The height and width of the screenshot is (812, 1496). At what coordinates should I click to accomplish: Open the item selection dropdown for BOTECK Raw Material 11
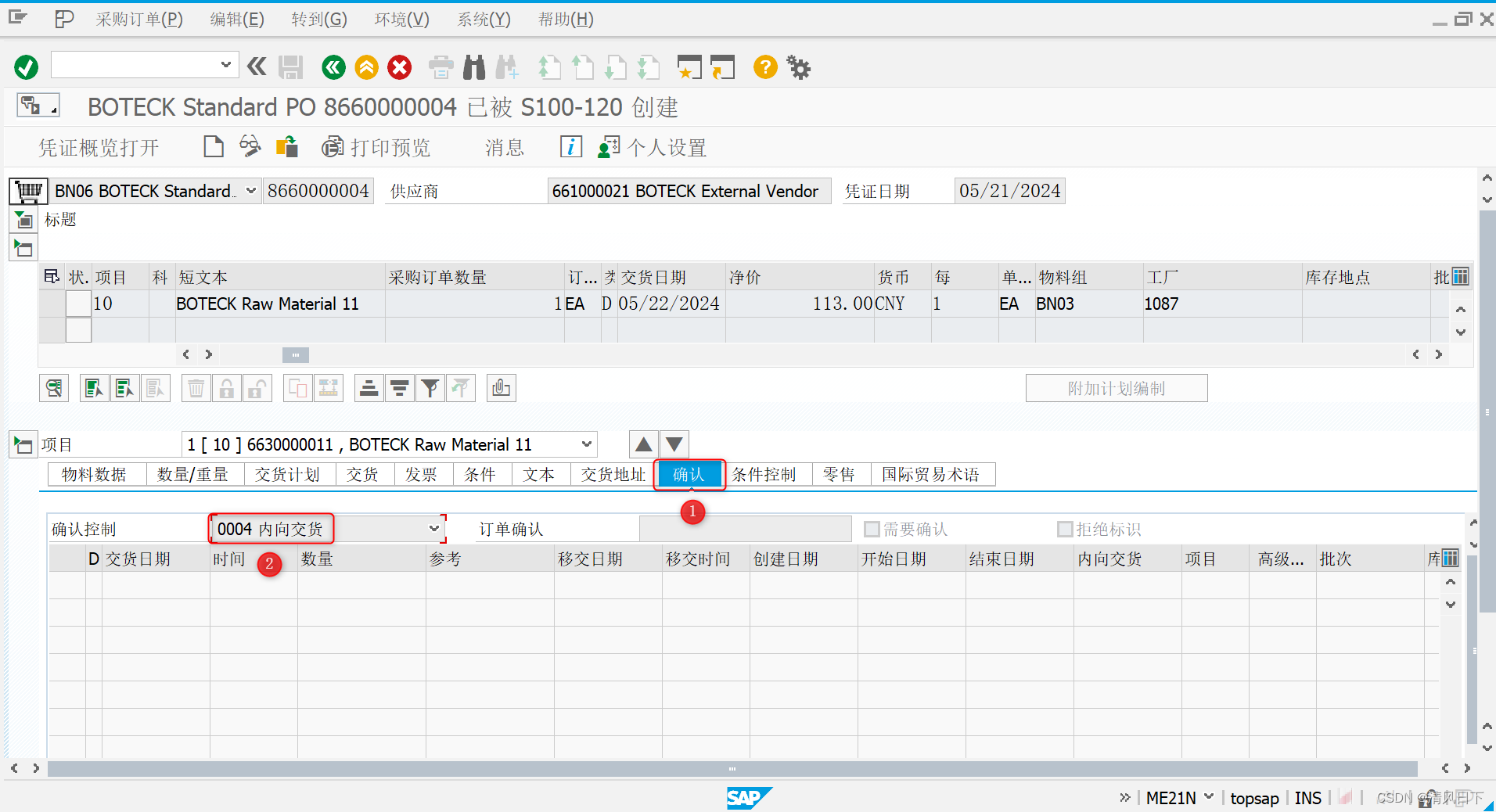pos(586,444)
